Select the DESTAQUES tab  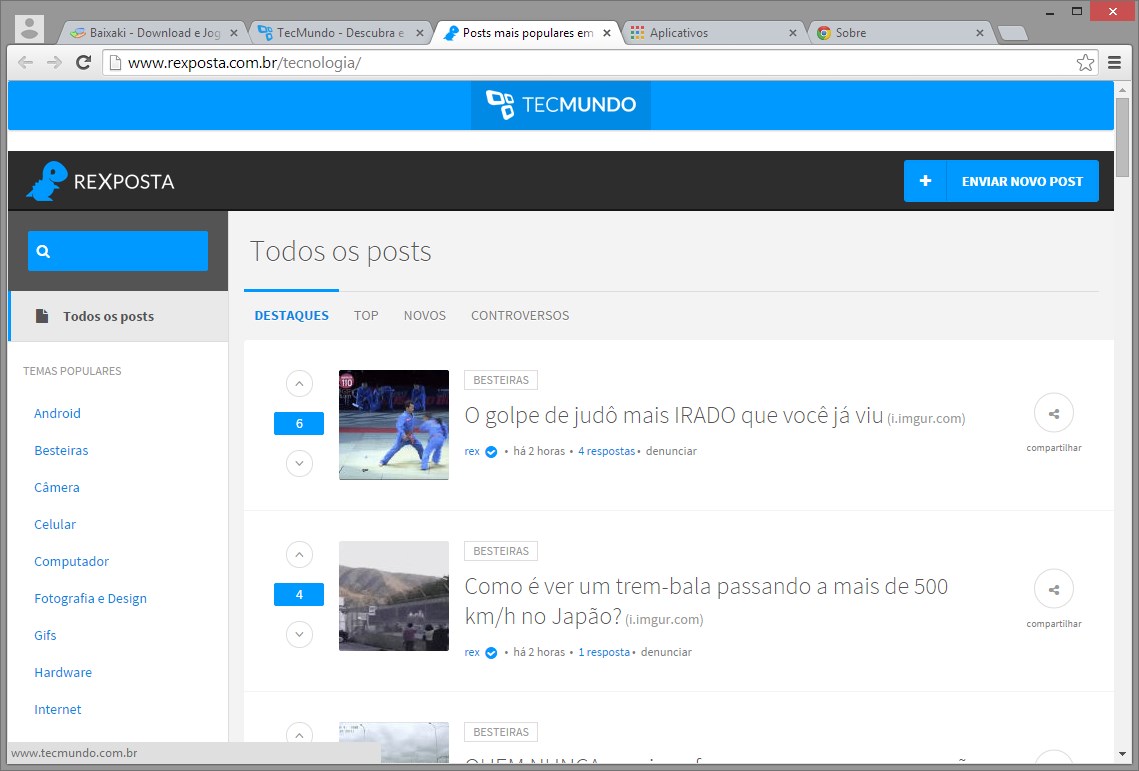click(x=291, y=315)
